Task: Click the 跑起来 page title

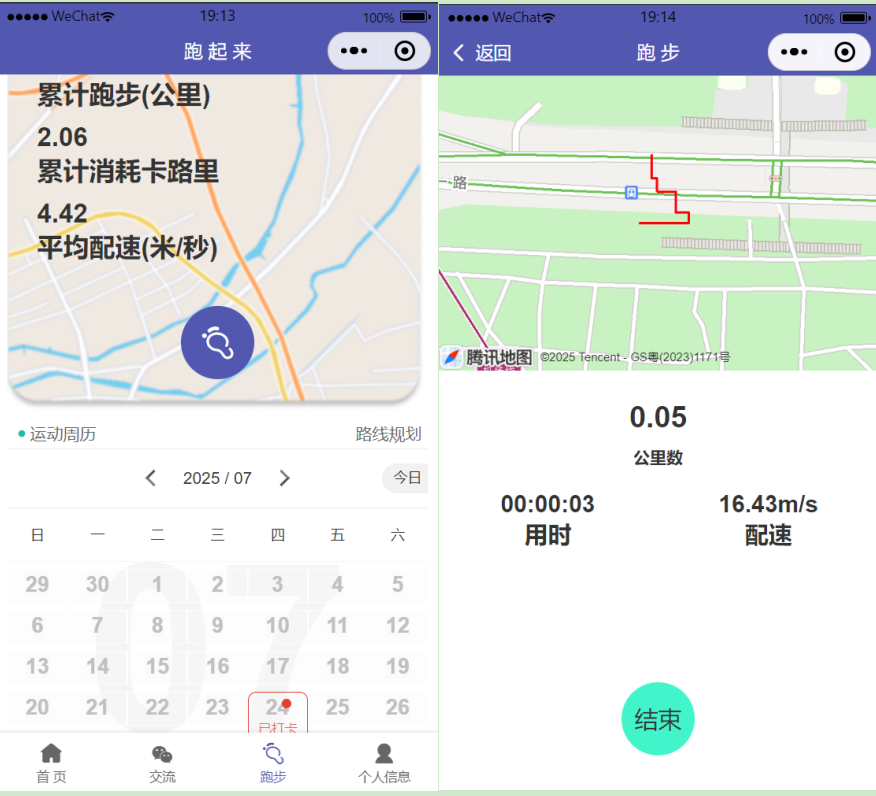Action: 217,51
